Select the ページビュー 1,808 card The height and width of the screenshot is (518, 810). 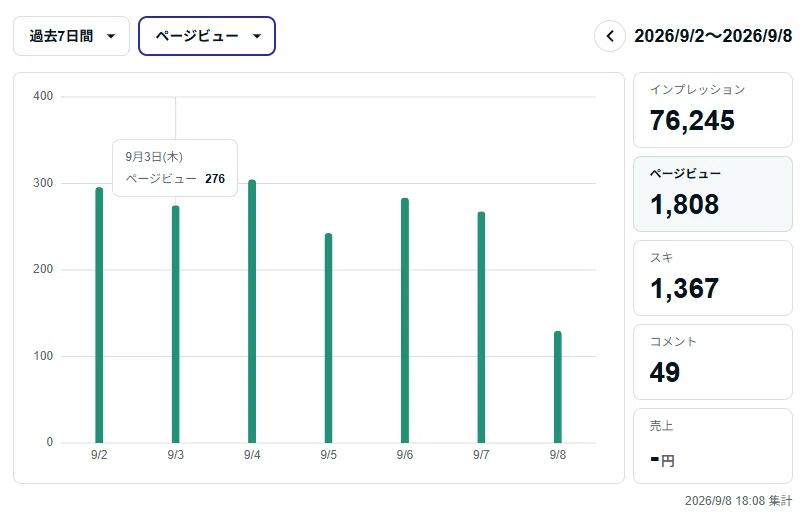point(713,194)
